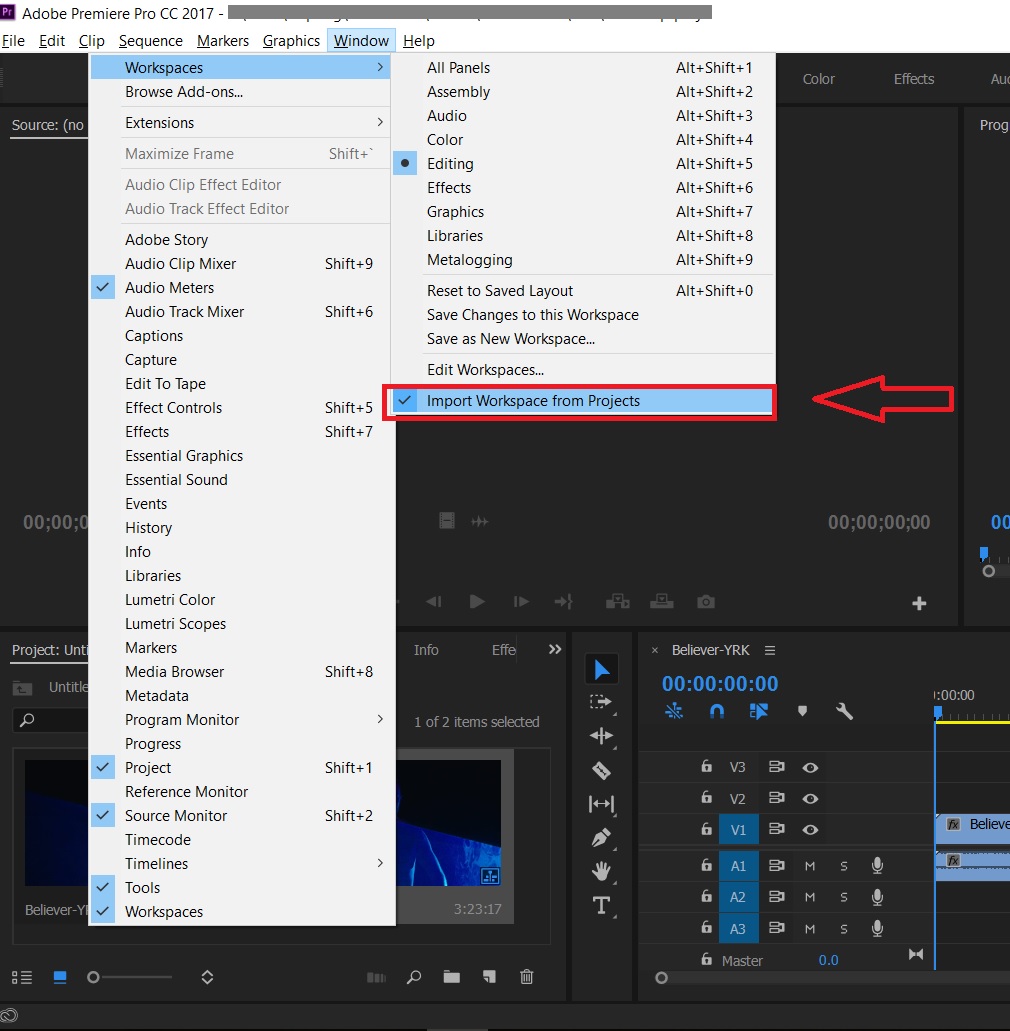The image size is (1010, 1031).
Task: Click timeline timecode 00:00:00:00
Action: click(720, 684)
